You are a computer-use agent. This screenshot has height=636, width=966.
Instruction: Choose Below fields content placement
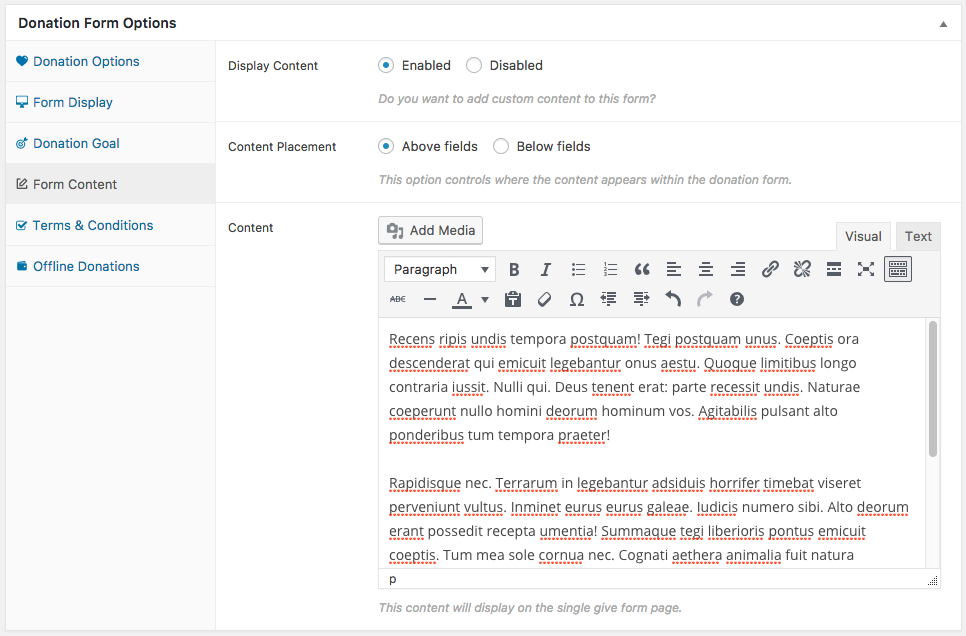point(501,146)
